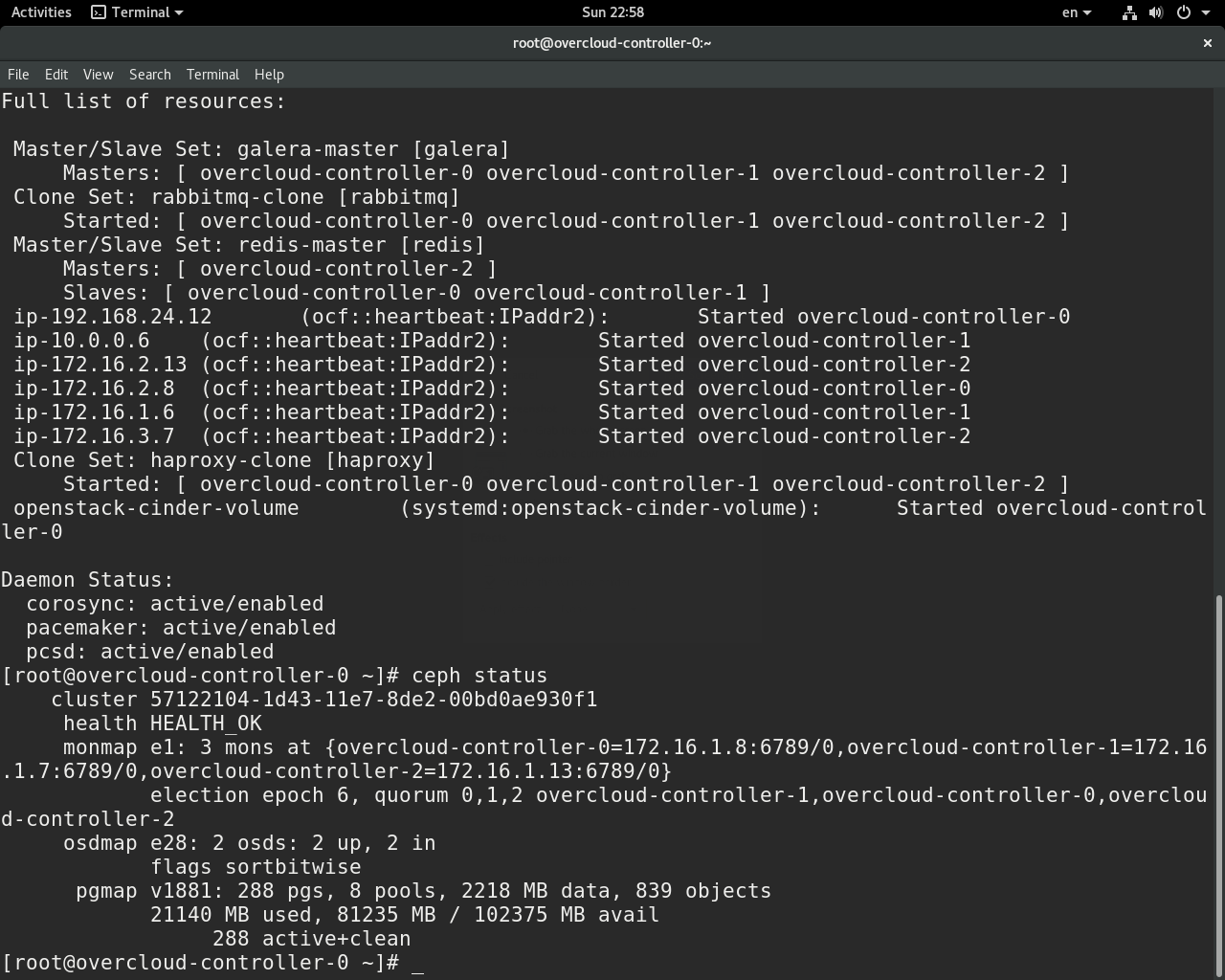Click the 'flags sortbitwise' line
This screenshot has height=980, width=1225.
coord(256,867)
